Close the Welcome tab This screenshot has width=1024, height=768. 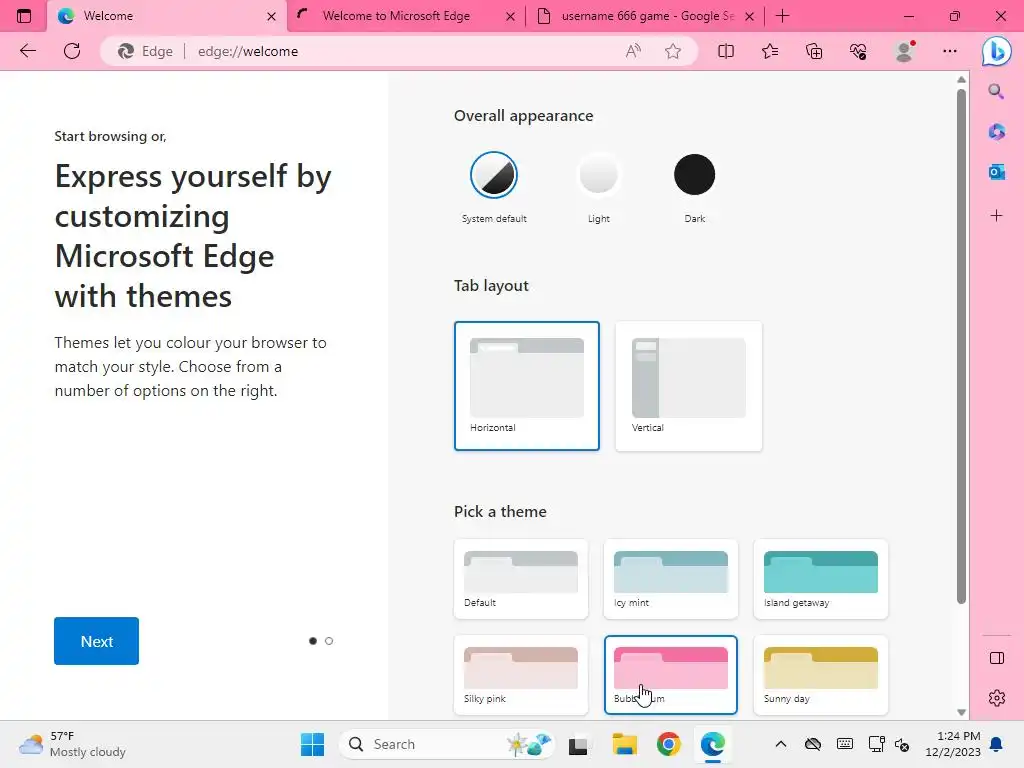271,16
